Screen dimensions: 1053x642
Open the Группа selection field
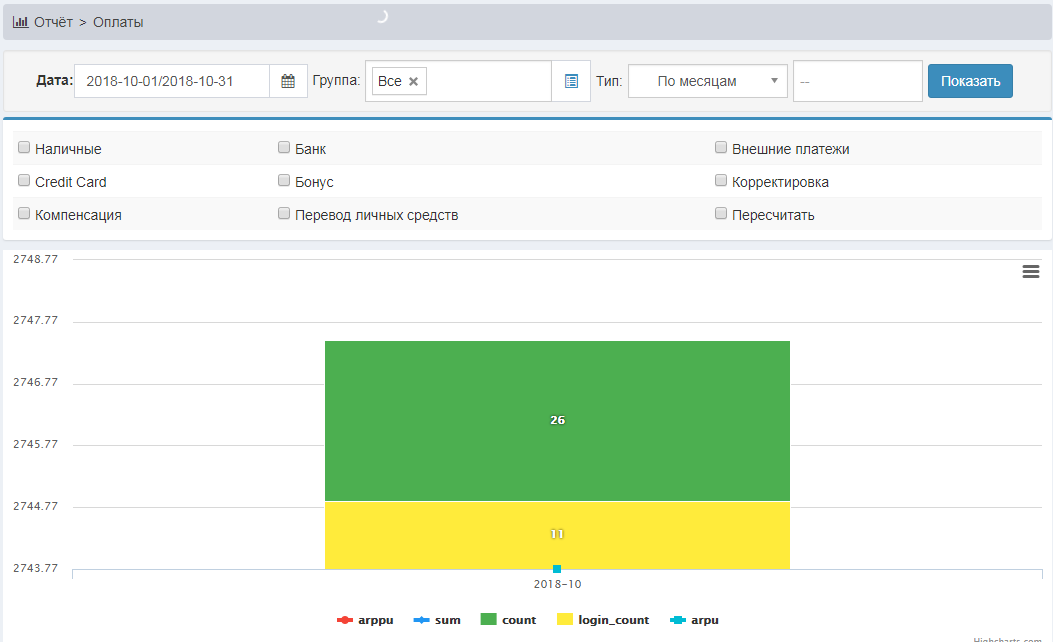(x=488, y=82)
